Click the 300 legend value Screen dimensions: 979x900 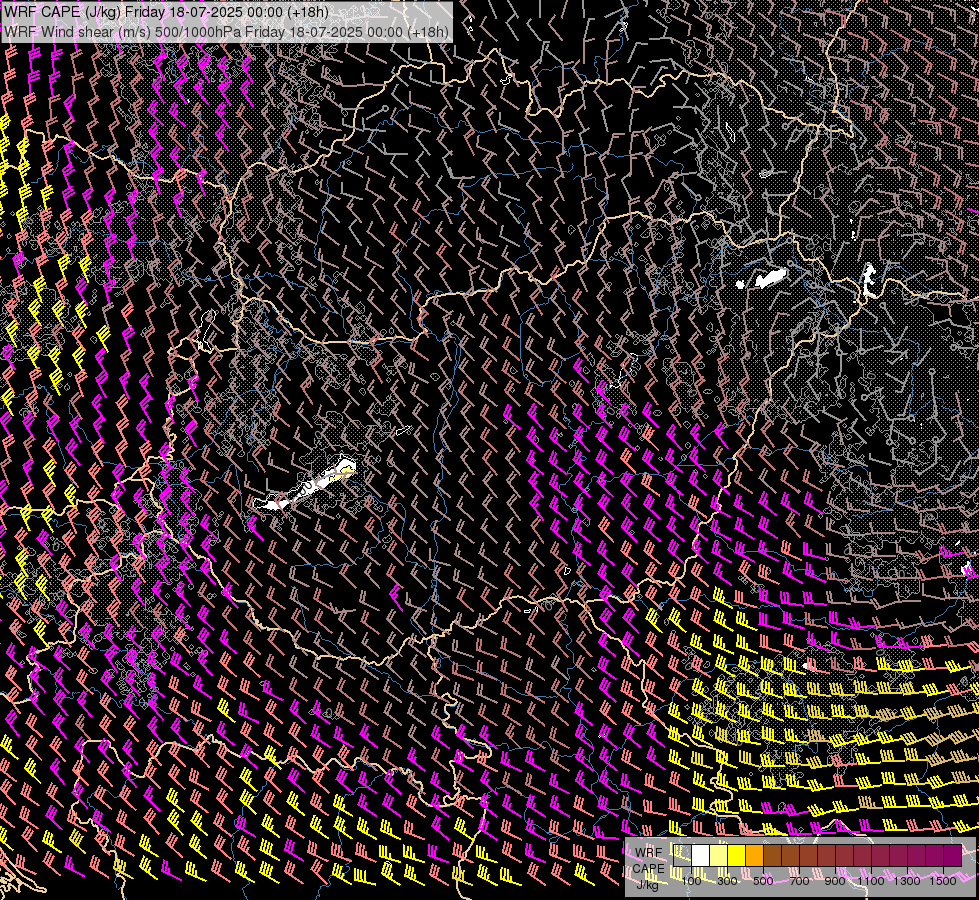pyautogui.click(x=727, y=881)
